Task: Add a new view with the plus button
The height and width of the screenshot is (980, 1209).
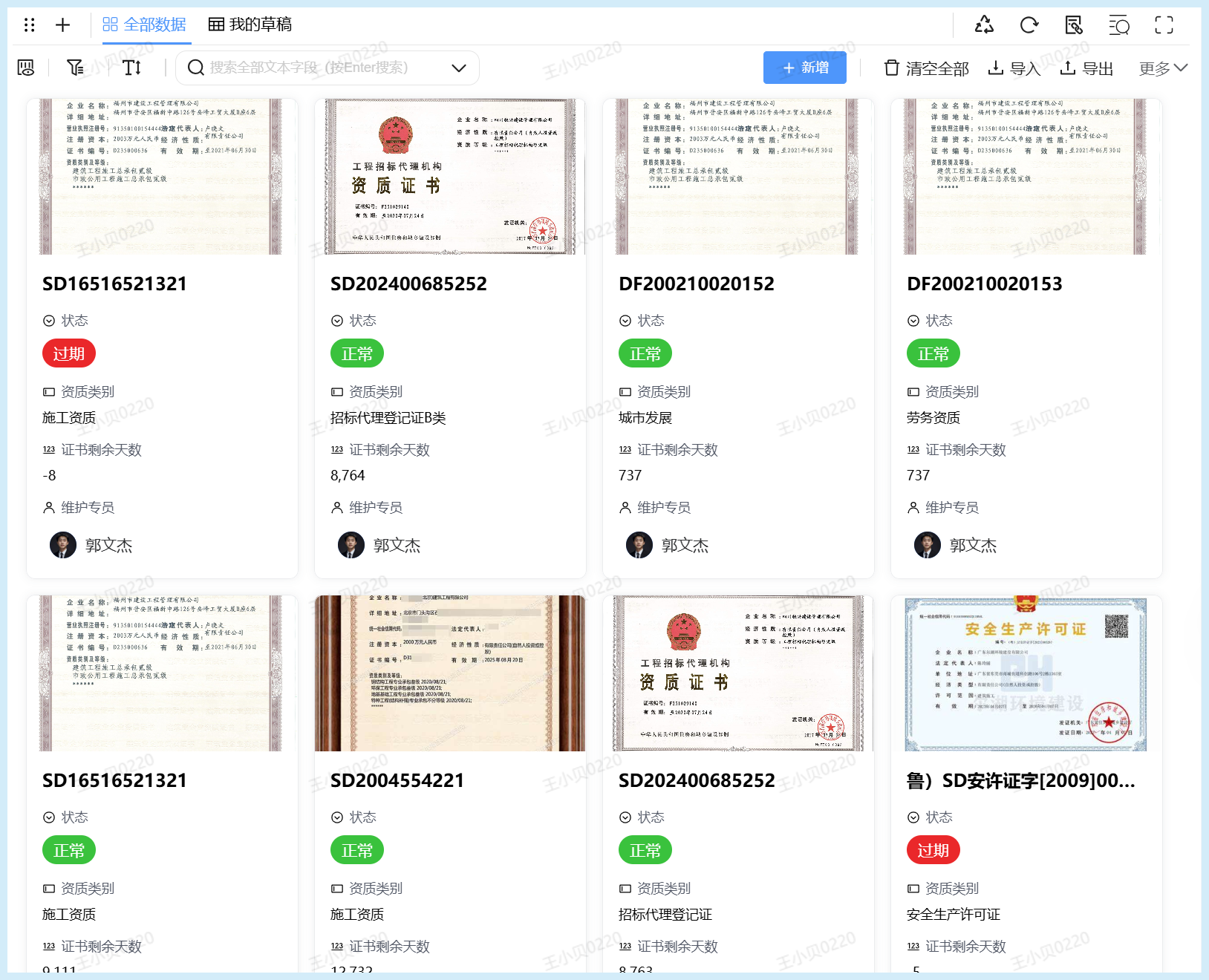Action: 62,24
